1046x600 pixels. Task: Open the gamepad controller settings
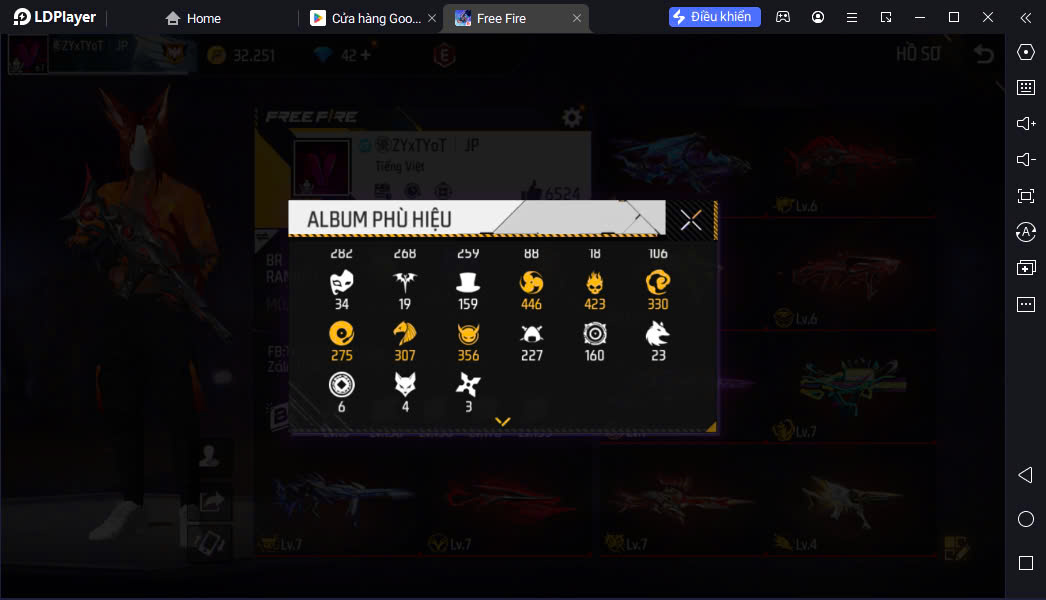point(783,17)
